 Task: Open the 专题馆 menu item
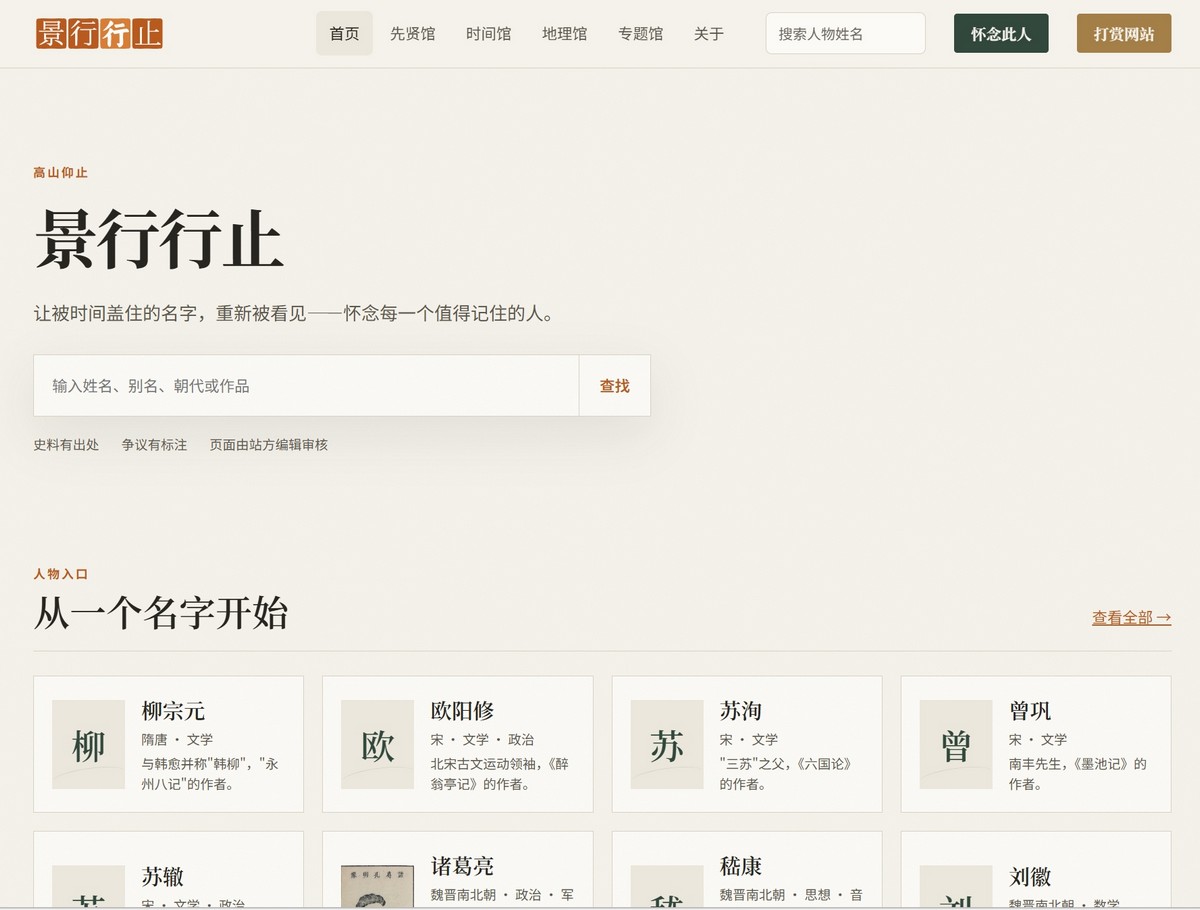[x=640, y=33]
